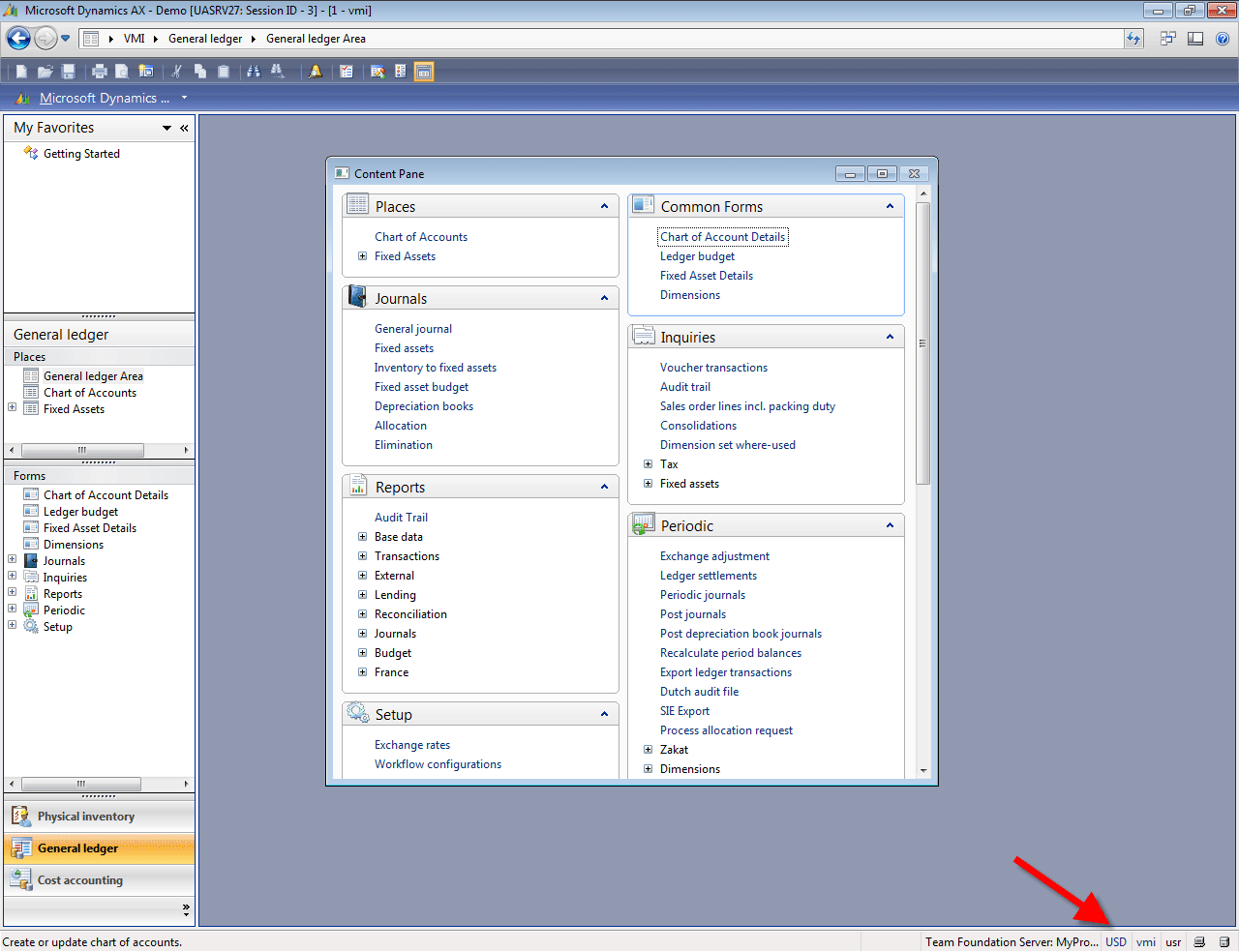The image size is (1239, 952).
Task: Click the highlighted window-layout toolbar icon
Action: point(423,72)
